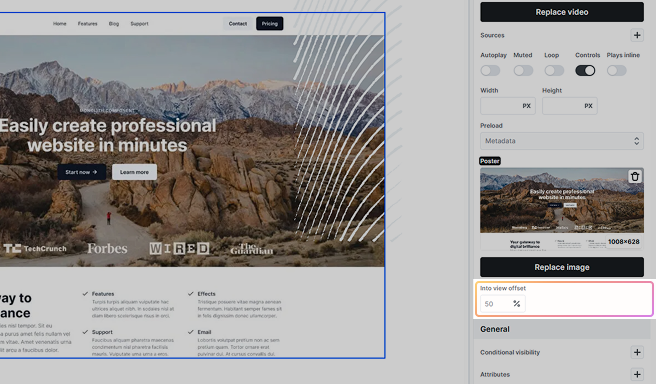Click the Pricing button in preview

(x=270, y=24)
